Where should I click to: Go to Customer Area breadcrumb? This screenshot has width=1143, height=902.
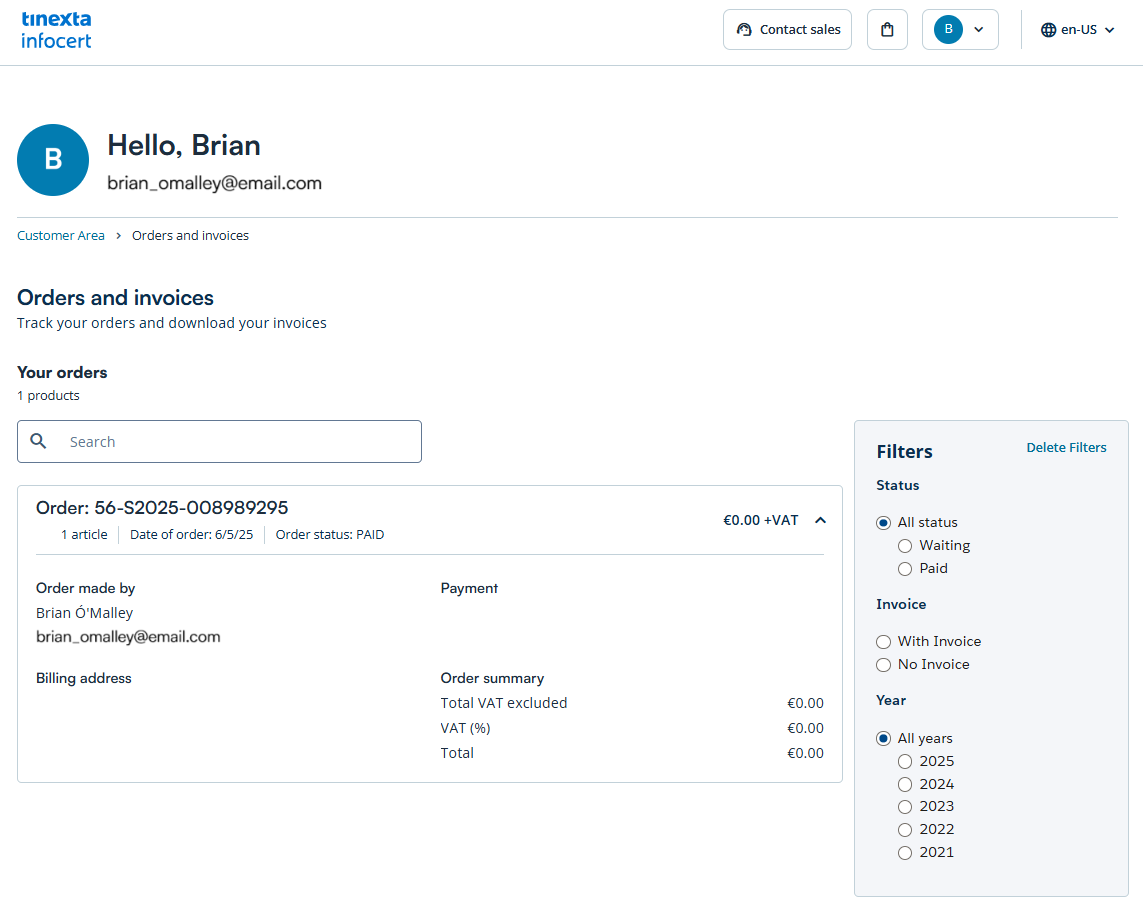click(61, 236)
